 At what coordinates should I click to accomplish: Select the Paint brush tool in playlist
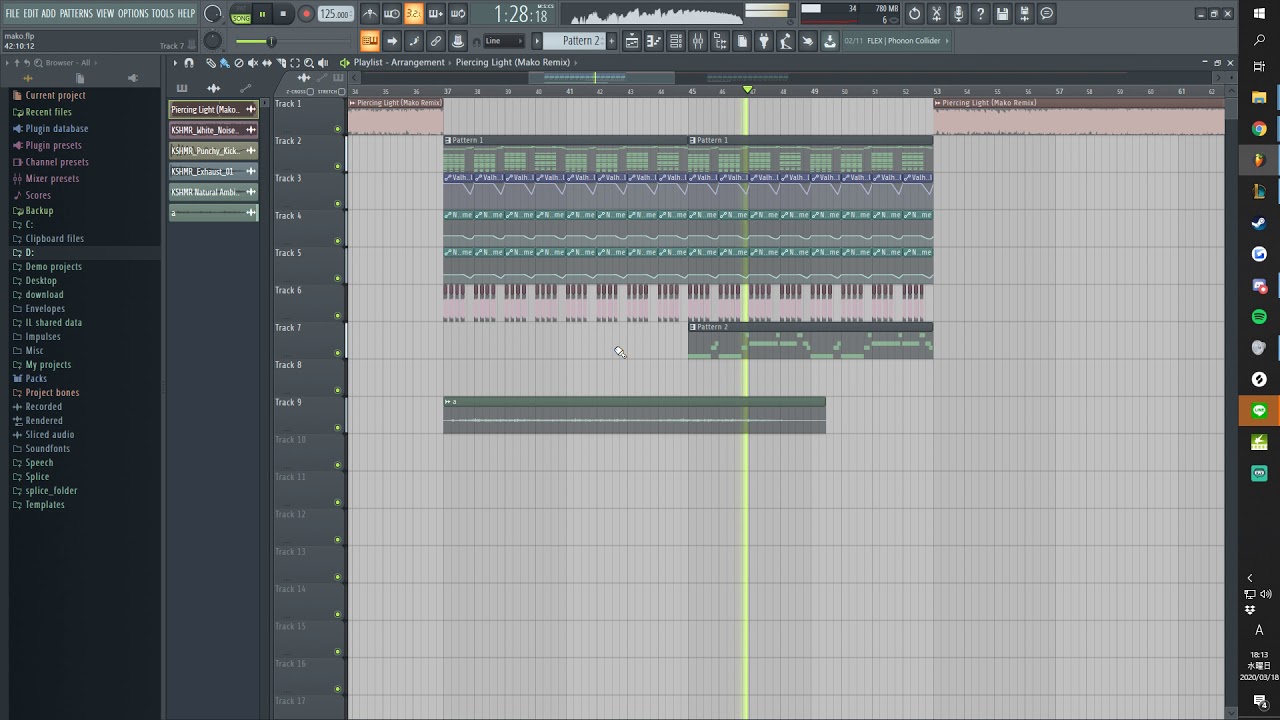(x=225, y=63)
